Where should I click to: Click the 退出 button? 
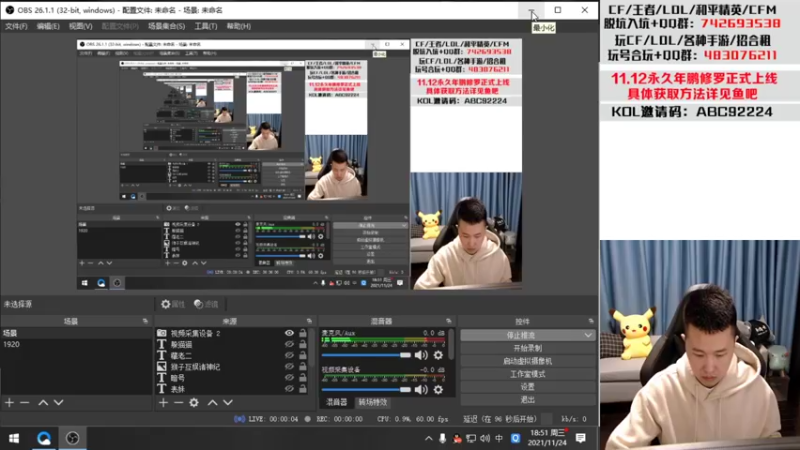coord(528,399)
